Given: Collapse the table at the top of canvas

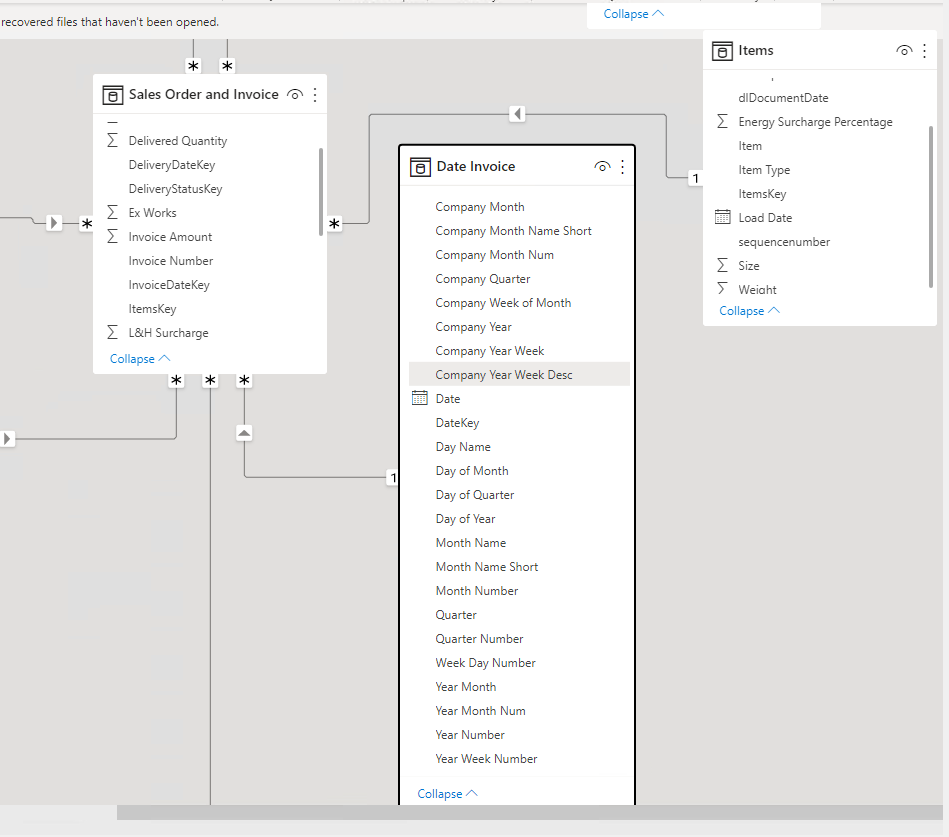Looking at the screenshot, I should click(x=634, y=14).
